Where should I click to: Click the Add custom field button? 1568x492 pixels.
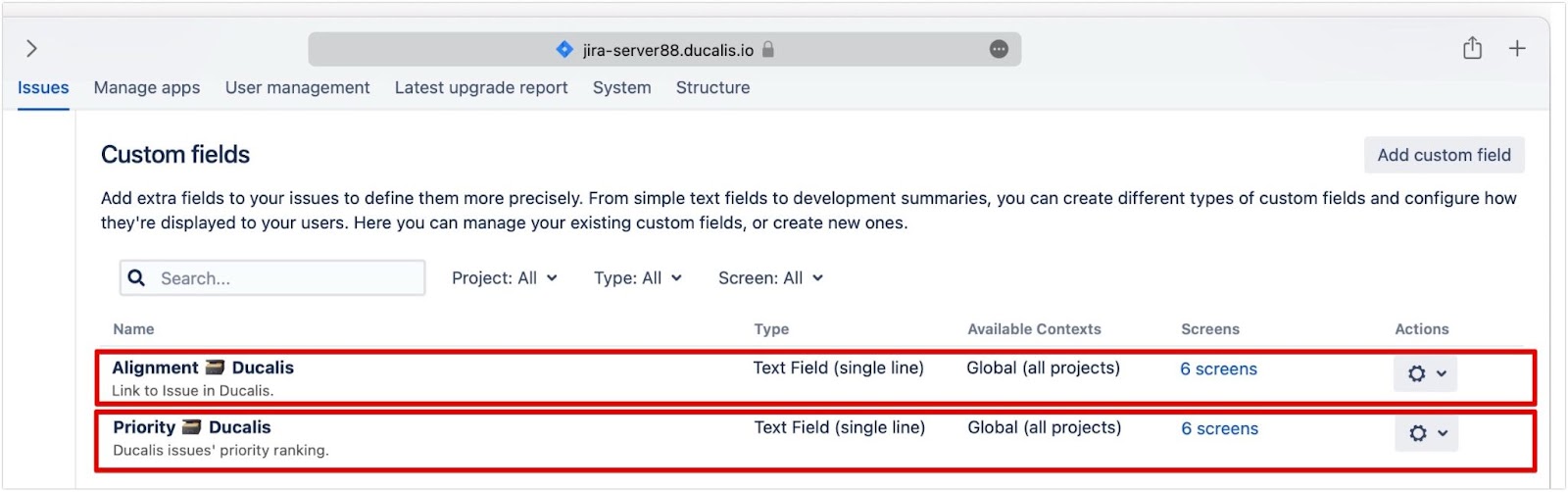pyautogui.click(x=1444, y=155)
